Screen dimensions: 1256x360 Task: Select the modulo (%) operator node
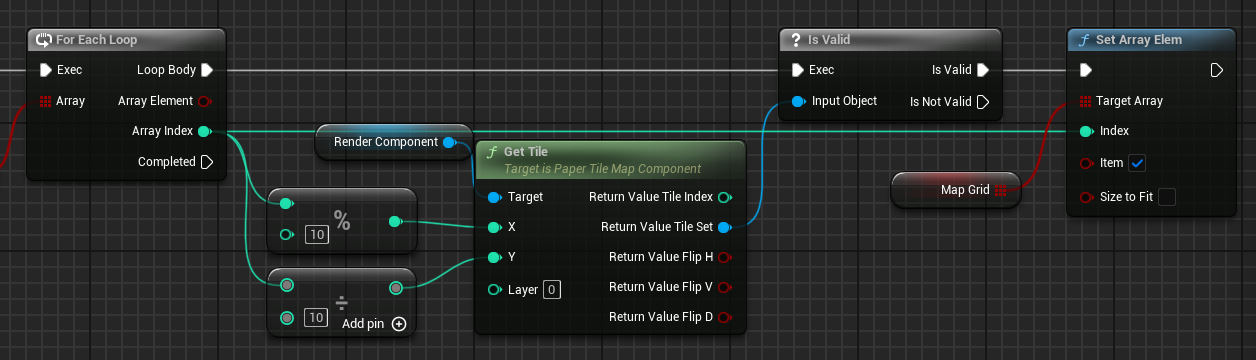342,221
